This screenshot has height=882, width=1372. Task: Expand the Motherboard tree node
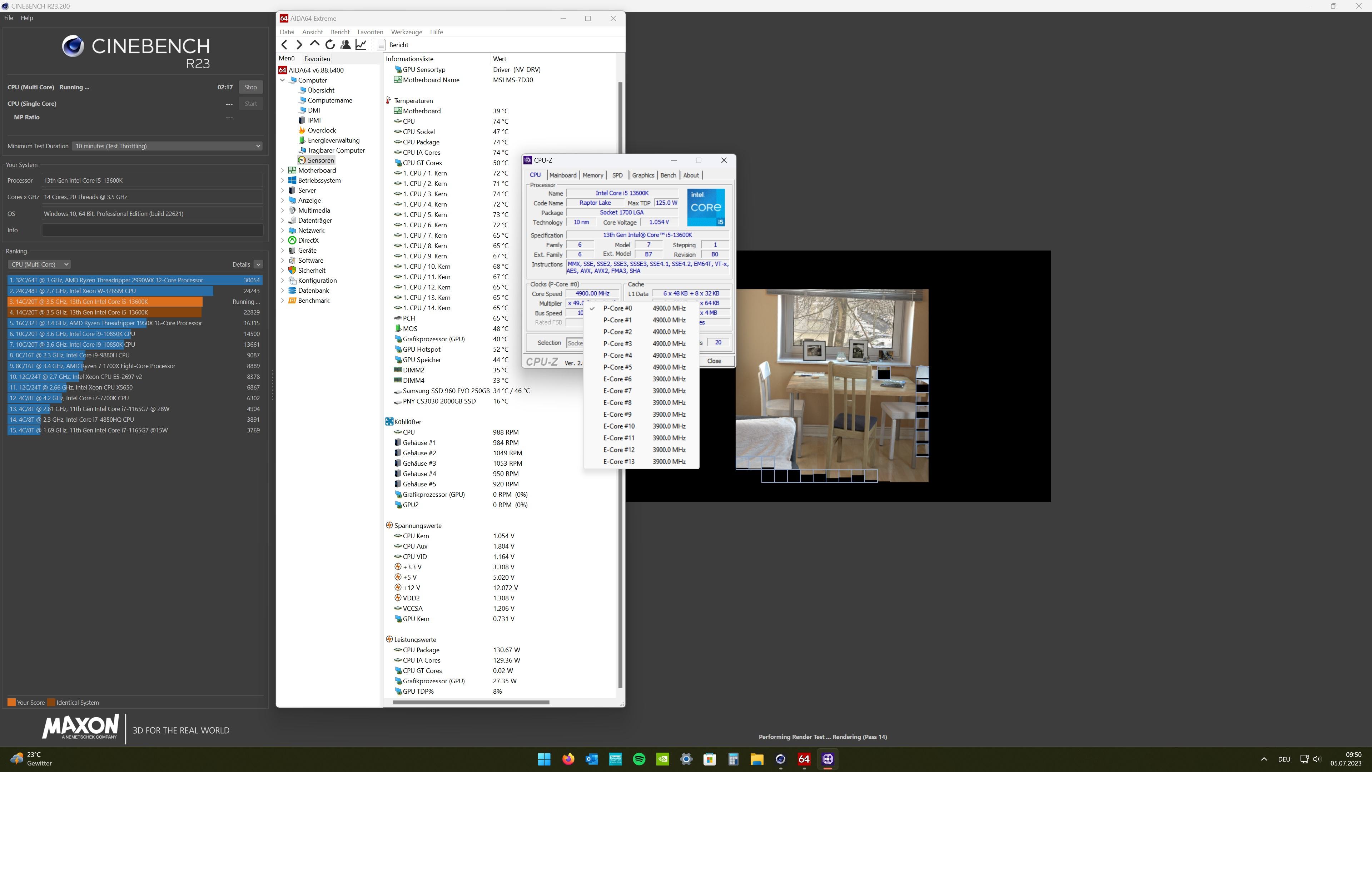pos(282,170)
